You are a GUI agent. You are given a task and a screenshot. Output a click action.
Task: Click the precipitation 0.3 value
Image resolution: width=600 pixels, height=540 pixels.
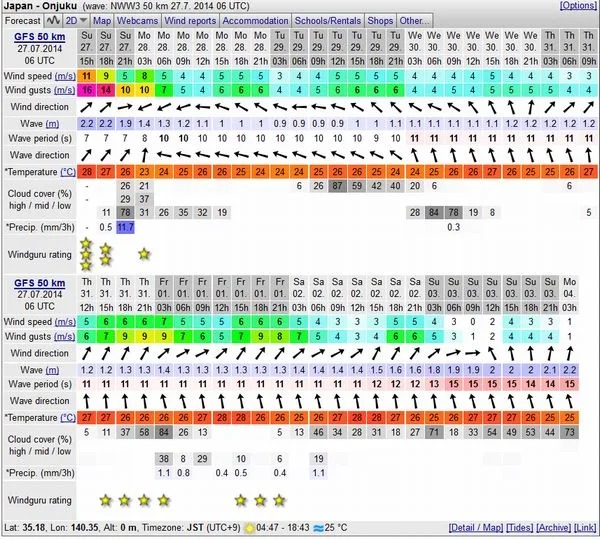453,227
